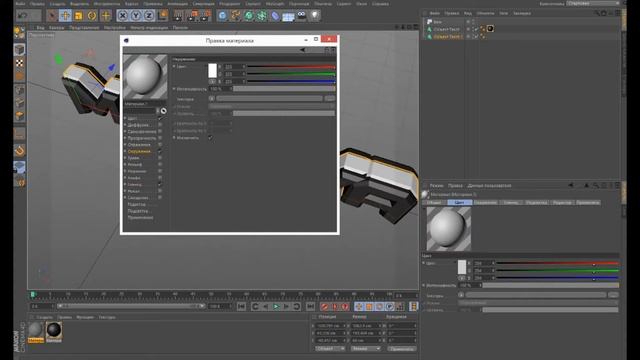Click the blue deformer icon
This screenshot has width=640, height=360.
275,16
